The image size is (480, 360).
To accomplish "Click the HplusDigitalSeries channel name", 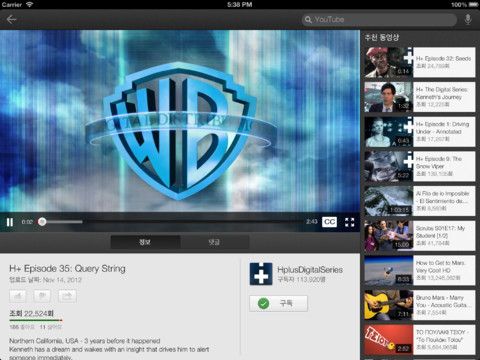I will click(x=310, y=270).
